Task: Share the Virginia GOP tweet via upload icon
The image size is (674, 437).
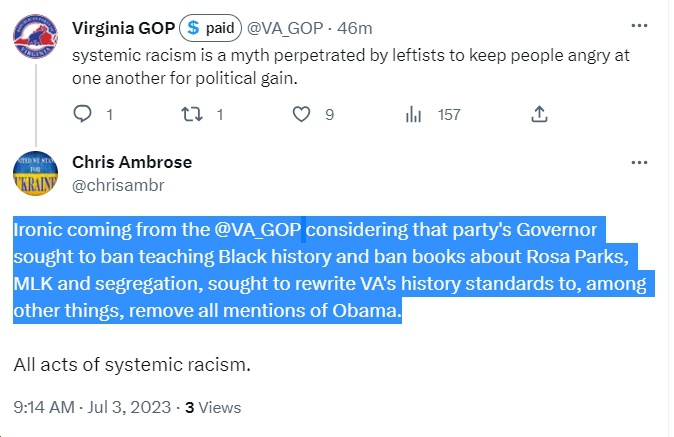Action: coord(539,114)
